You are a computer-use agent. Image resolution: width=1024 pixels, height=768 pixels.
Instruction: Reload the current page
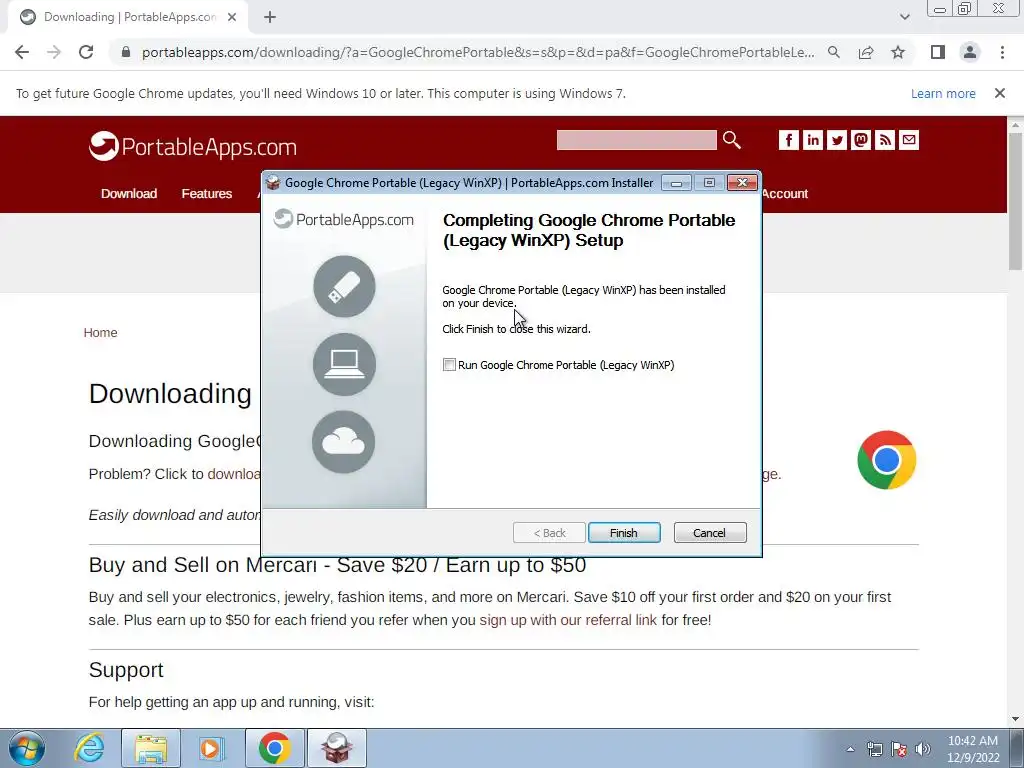click(x=86, y=52)
